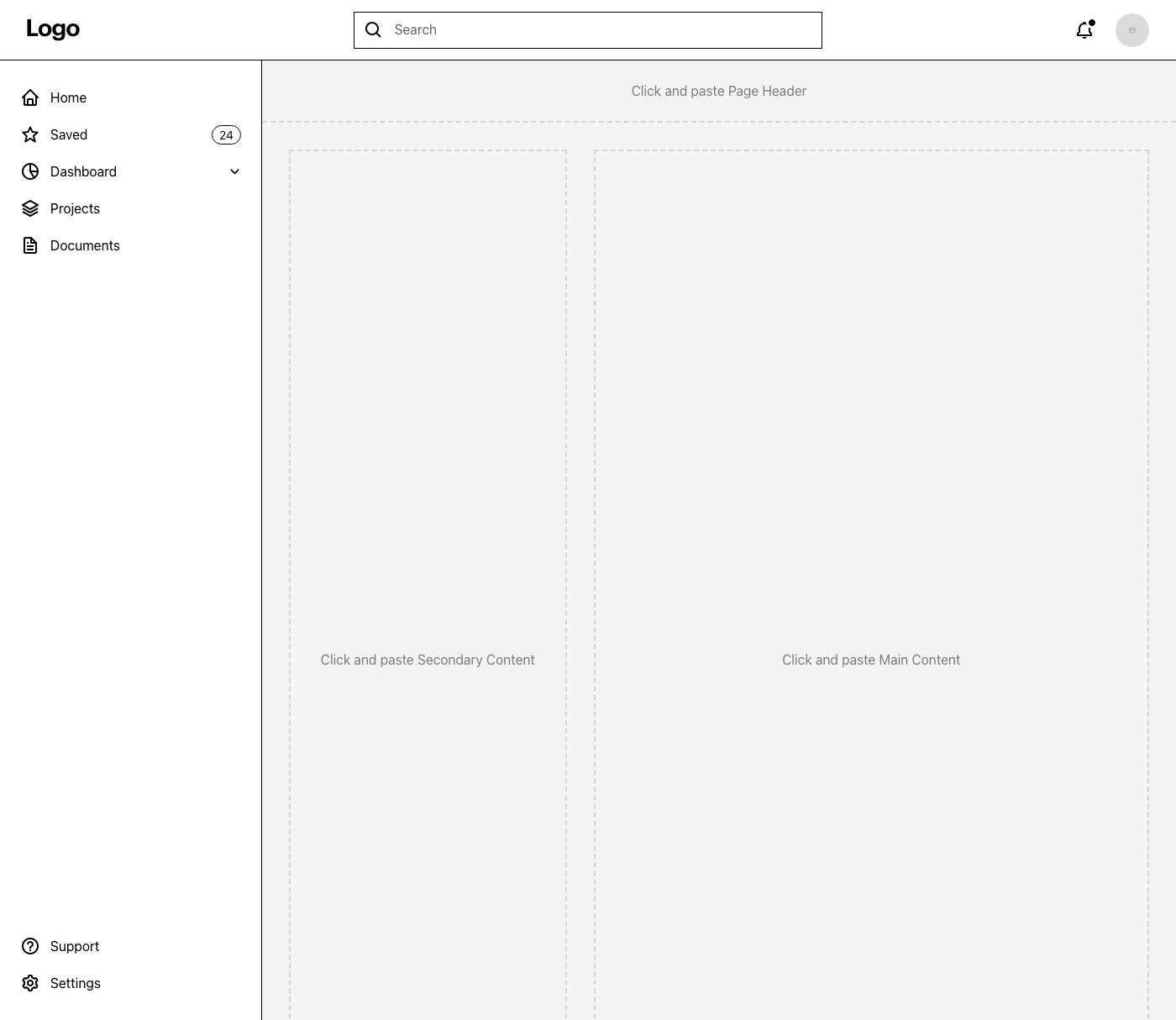This screenshot has height=1020, width=1176.
Task: Click the star icon next to Saved
Action: coord(30,134)
